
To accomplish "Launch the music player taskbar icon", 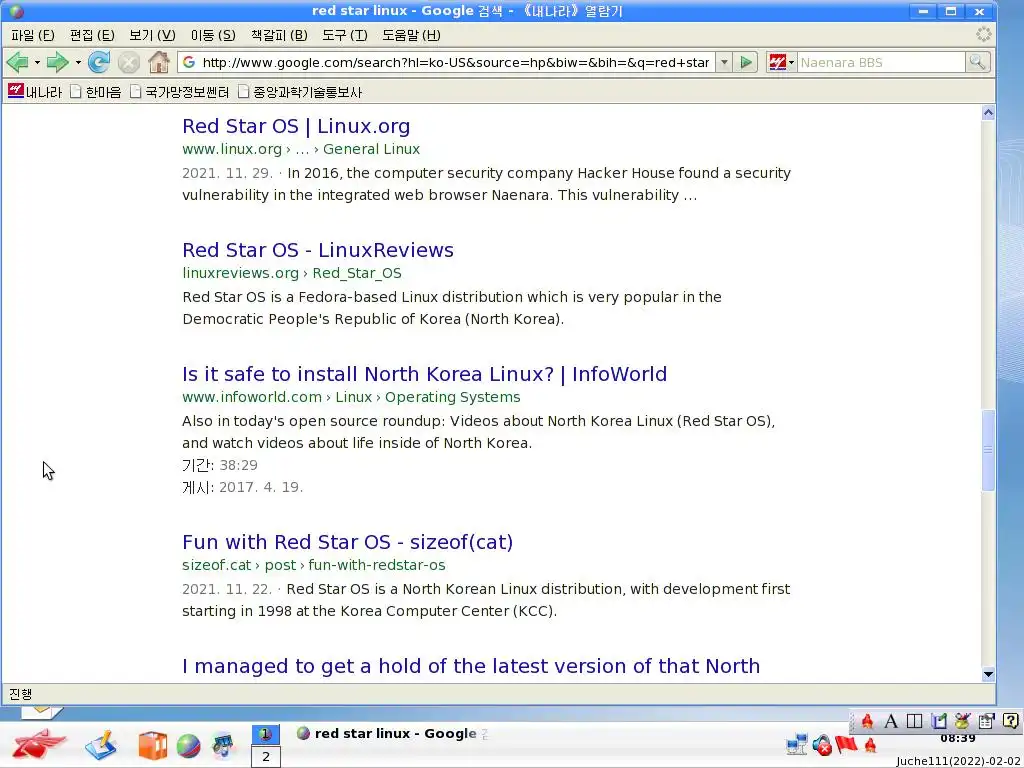I will pyautogui.click(x=223, y=745).
